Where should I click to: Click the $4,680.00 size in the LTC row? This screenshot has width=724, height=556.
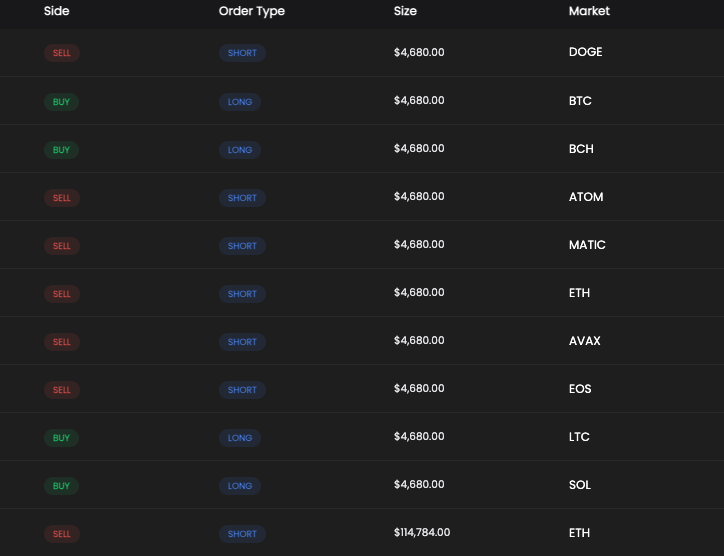tap(419, 436)
